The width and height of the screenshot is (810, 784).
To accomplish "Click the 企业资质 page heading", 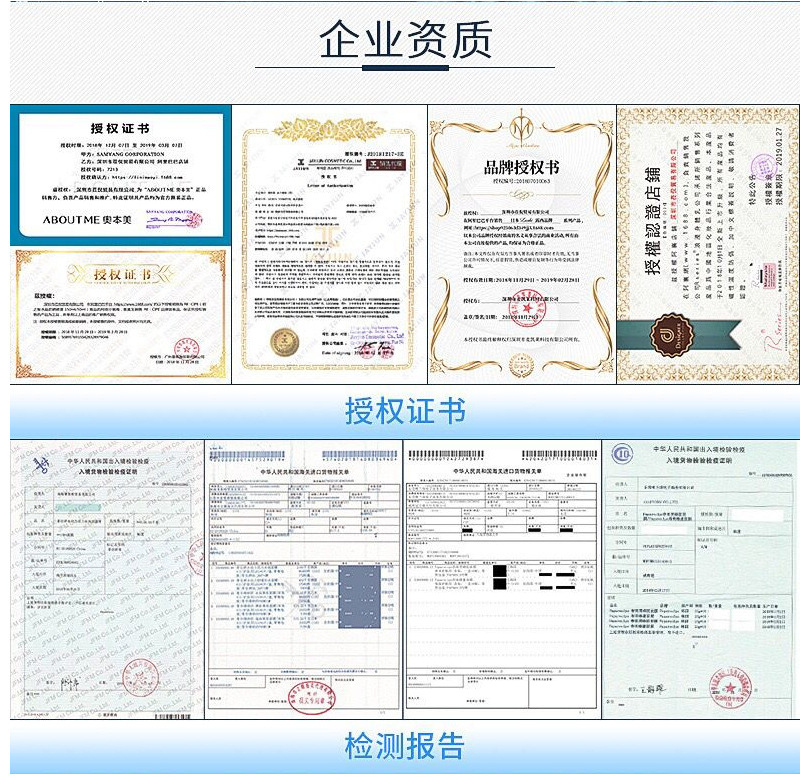I will click(406, 40).
